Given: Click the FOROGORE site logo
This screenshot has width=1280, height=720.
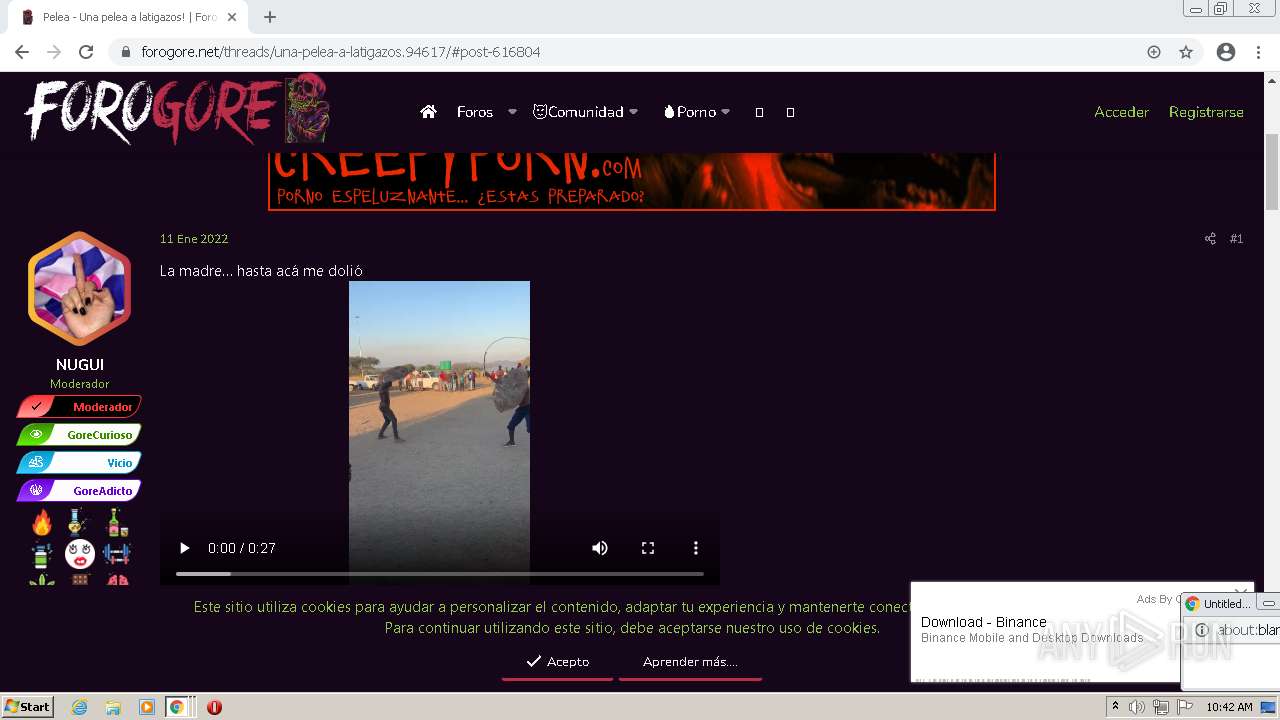Looking at the screenshot, I should click(x=175, y=109).
